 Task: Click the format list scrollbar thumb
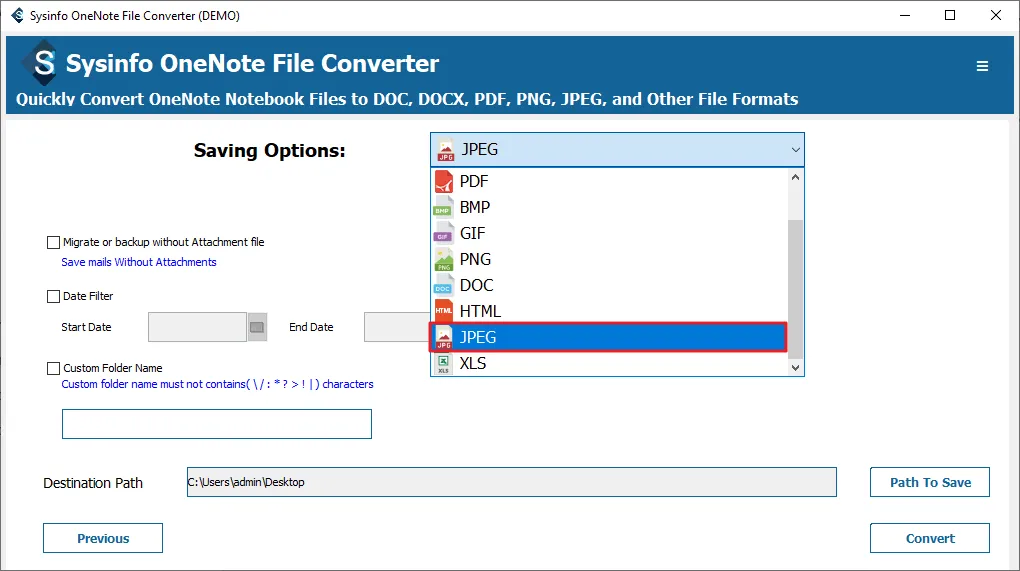pos(795,289)
